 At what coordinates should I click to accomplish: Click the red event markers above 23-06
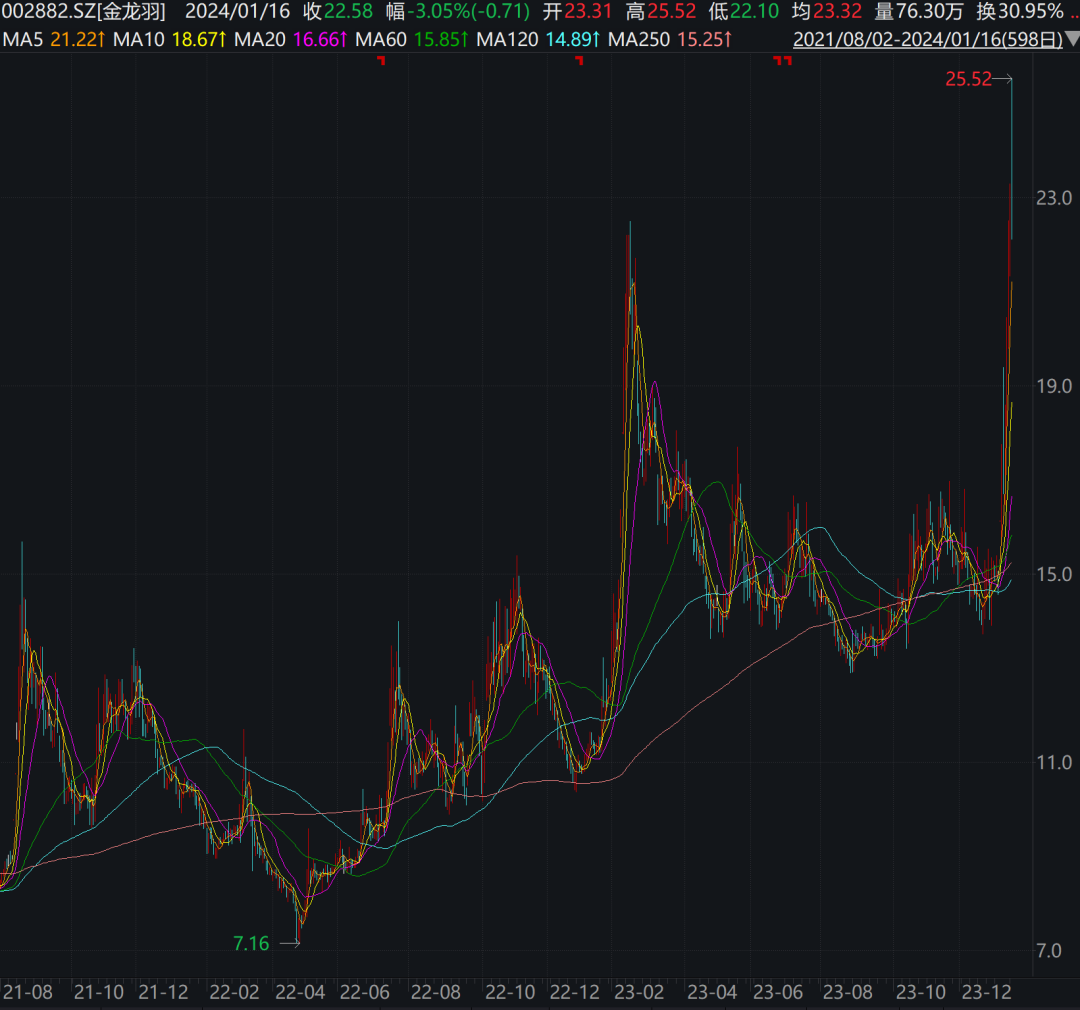(783, 62)
